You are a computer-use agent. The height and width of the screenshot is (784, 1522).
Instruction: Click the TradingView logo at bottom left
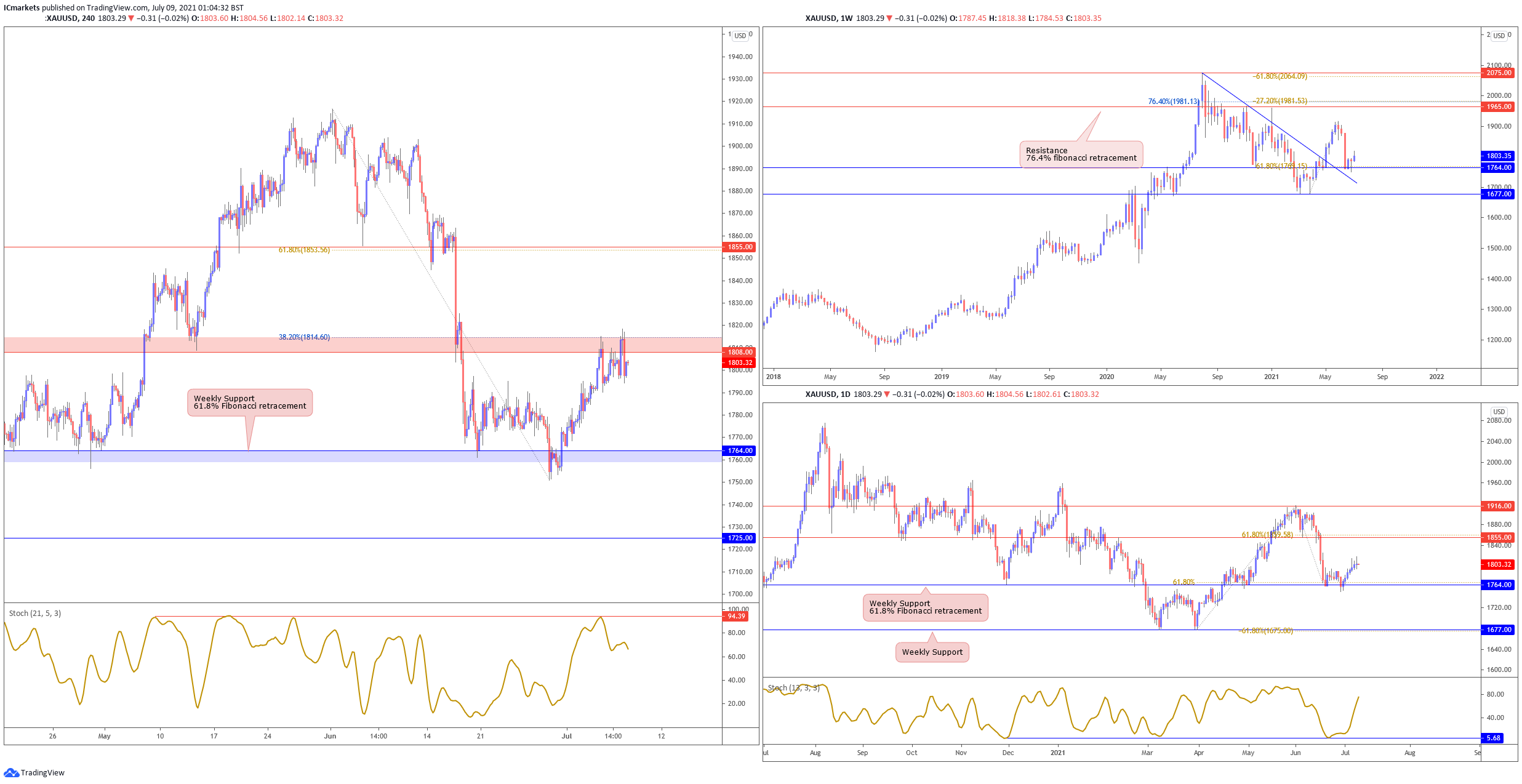click(x=34, y=772)
